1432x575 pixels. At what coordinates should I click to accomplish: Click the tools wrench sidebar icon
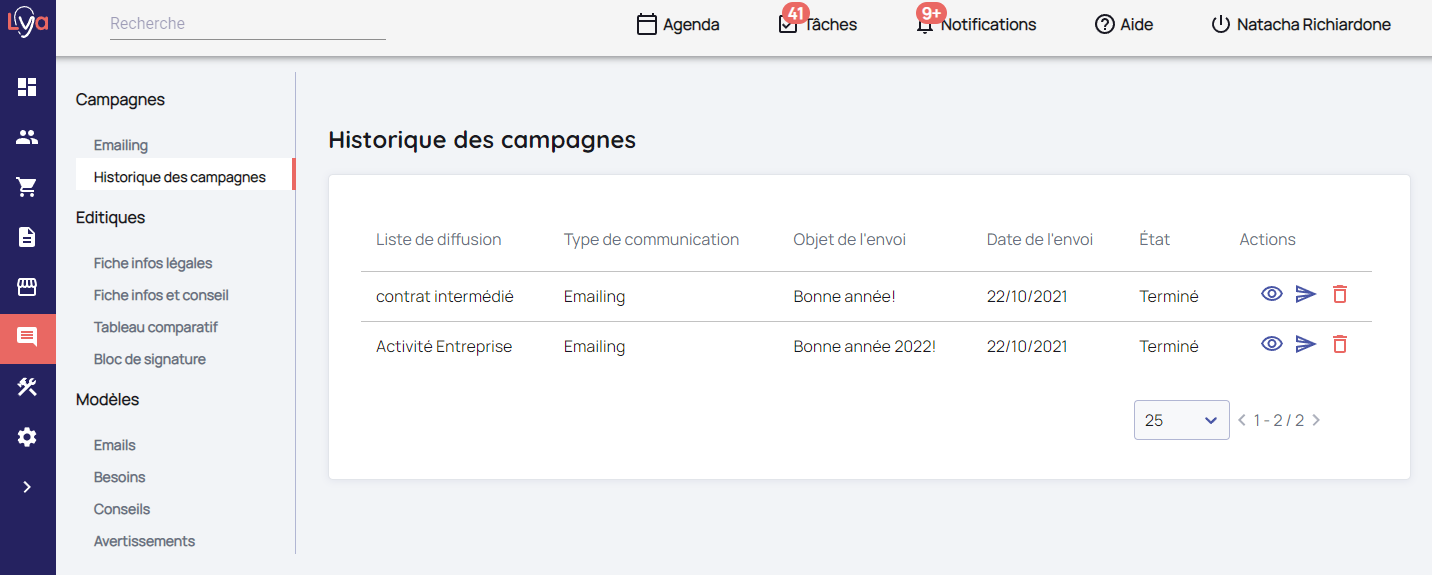[27, 387]
